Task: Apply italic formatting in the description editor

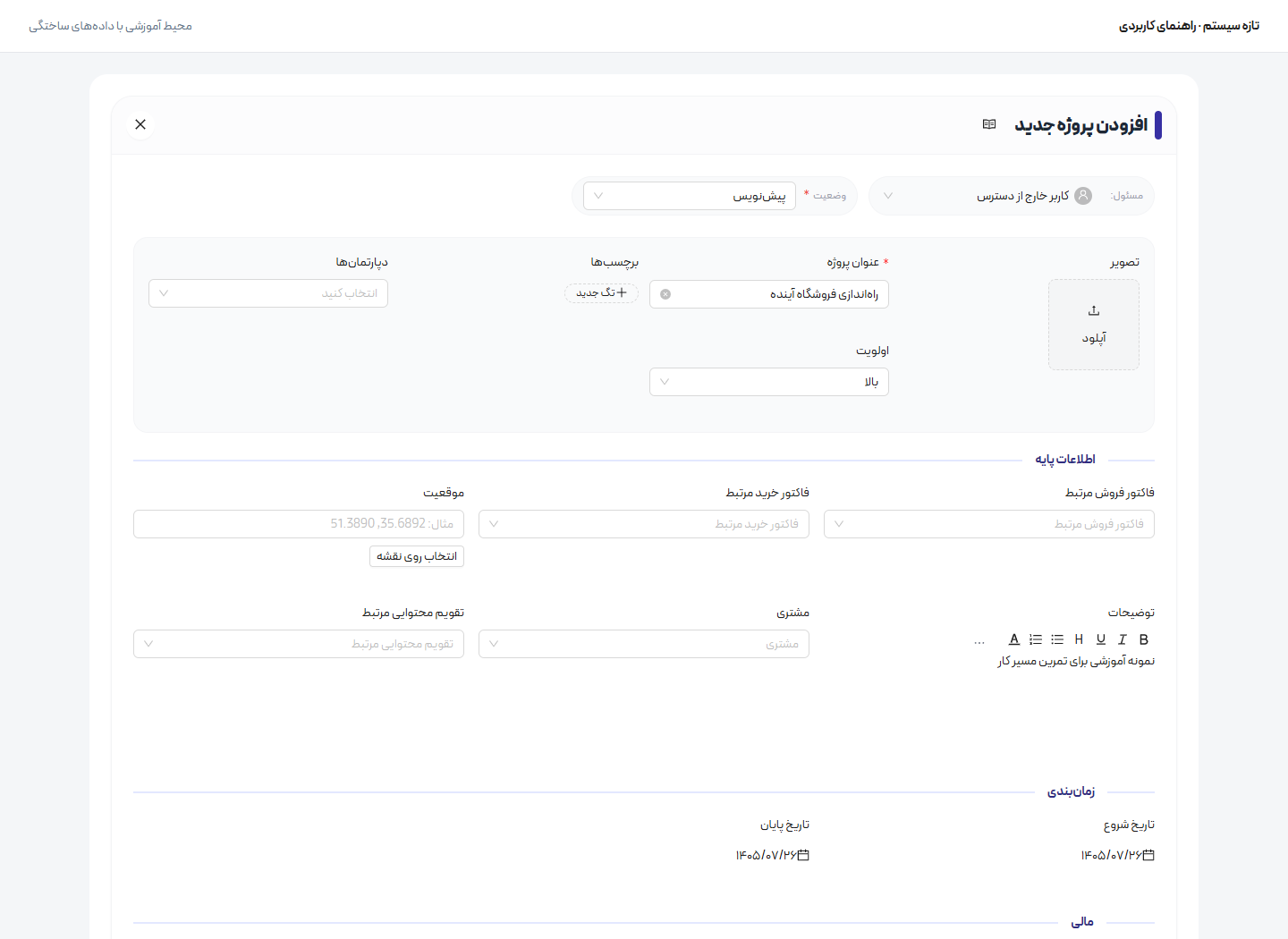Action: pos(1123,639)
